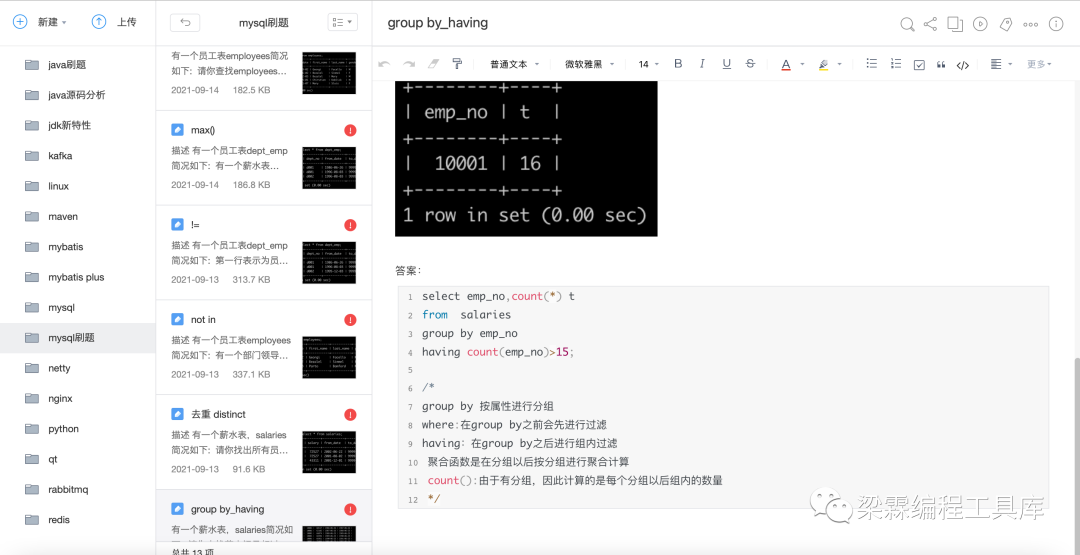Open the redis folder
1080x555 pixels.
pyautogui.click(x=78, y=519)
